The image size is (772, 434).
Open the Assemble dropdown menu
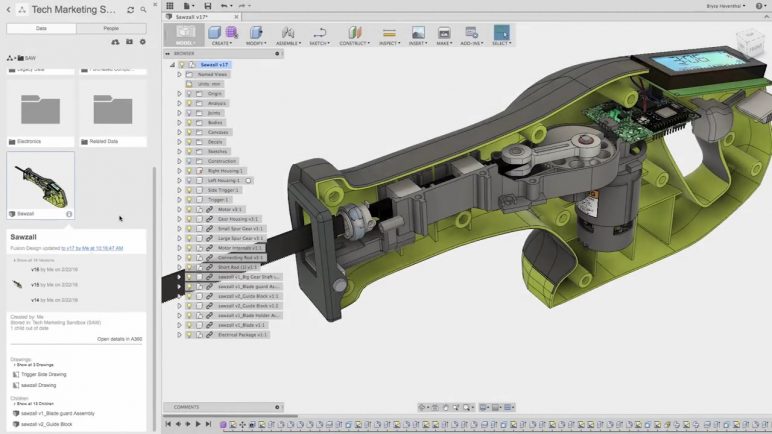289,43
